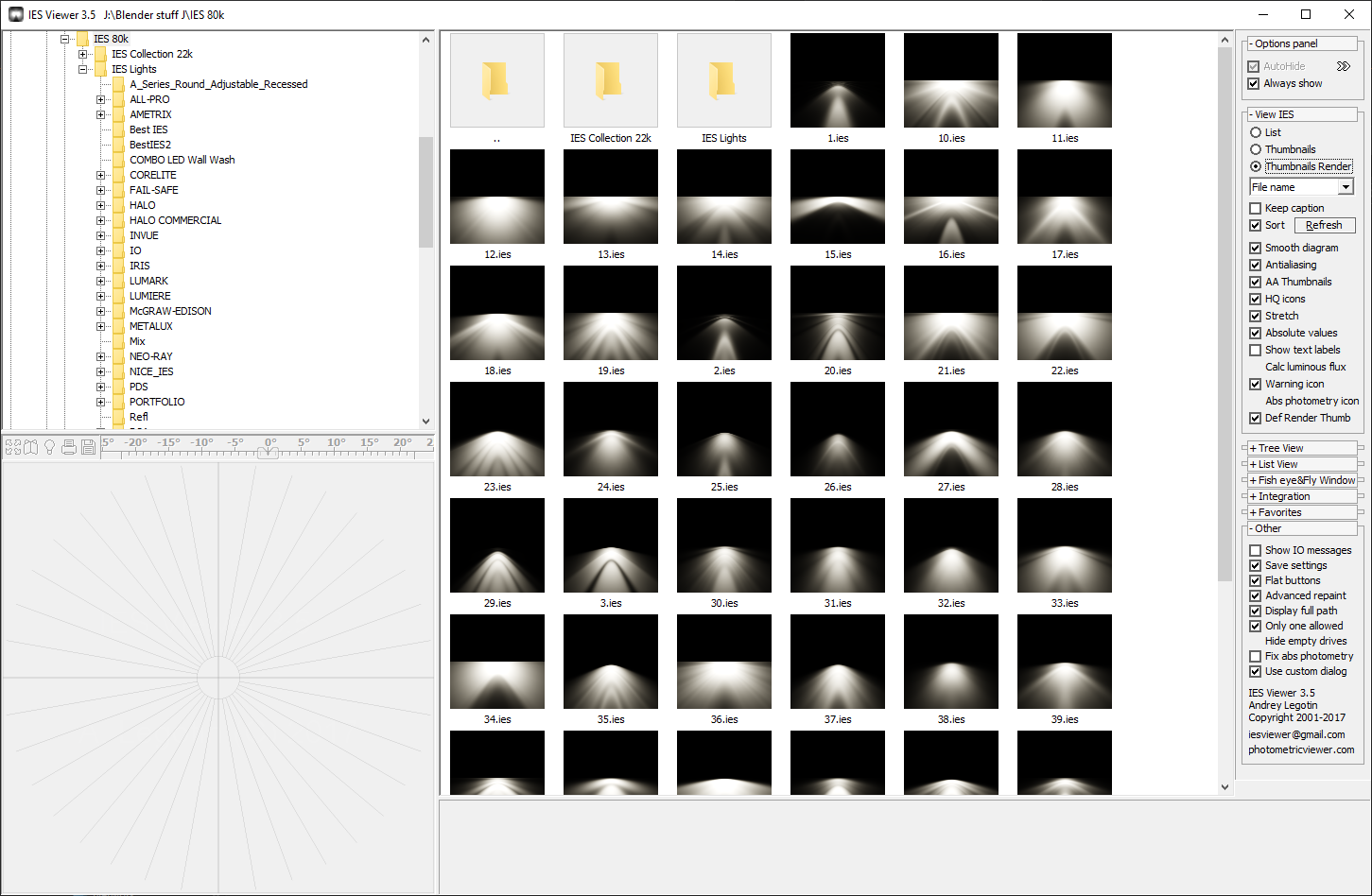
Task: Click the angle ruler slider handle at 0°
Action: (x=269, y=453)
